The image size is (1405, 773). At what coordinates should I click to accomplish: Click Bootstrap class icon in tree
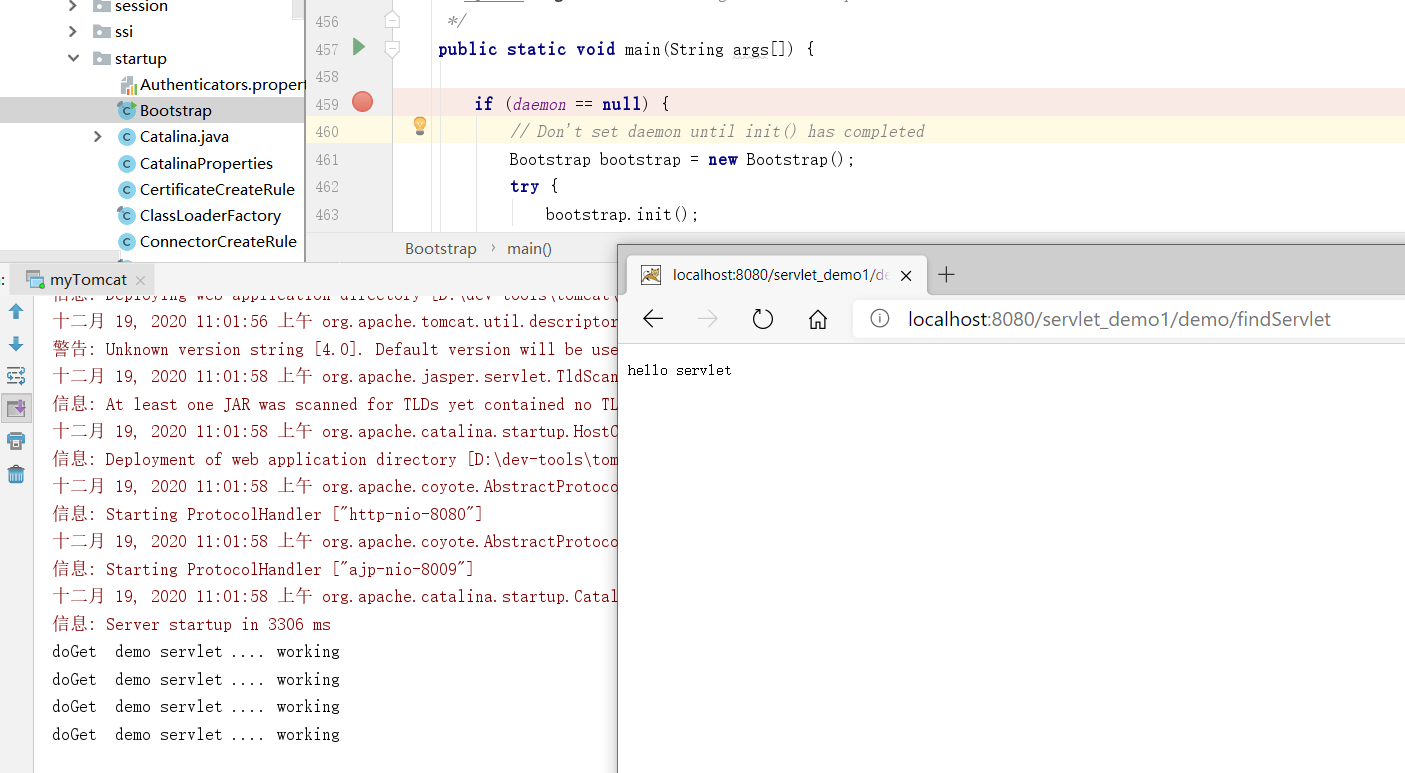click(x=126, y=110)
